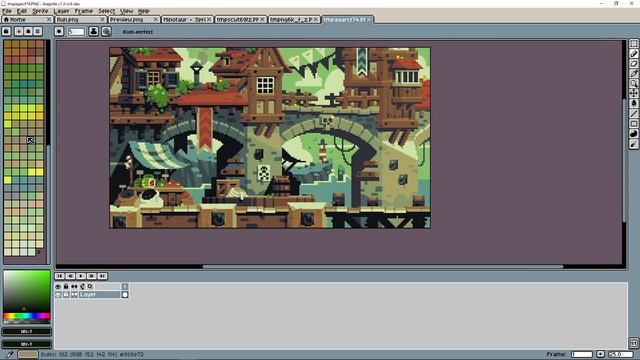The image size is (640, 360).
Task: Go to the last frame
Action: point(102,276)
